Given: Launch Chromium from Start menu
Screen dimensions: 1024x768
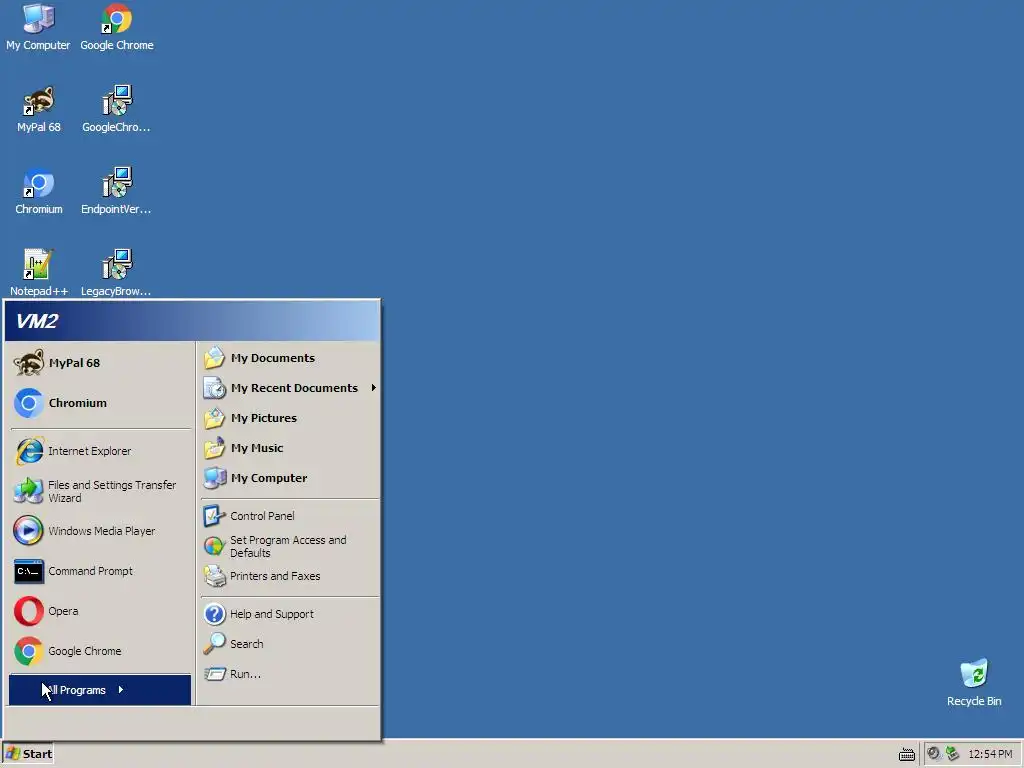Looking at the screenshot, I should coord(101,403).
